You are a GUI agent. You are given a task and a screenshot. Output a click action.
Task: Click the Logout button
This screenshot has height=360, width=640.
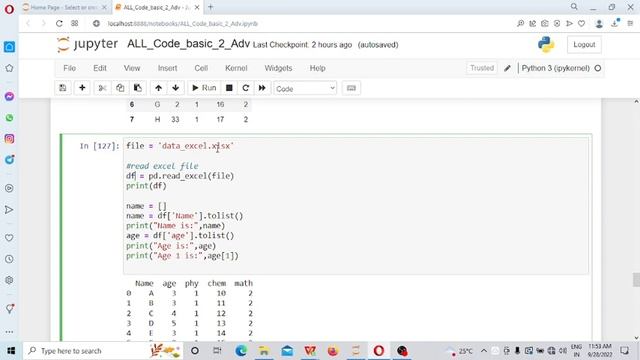point(584,44)
